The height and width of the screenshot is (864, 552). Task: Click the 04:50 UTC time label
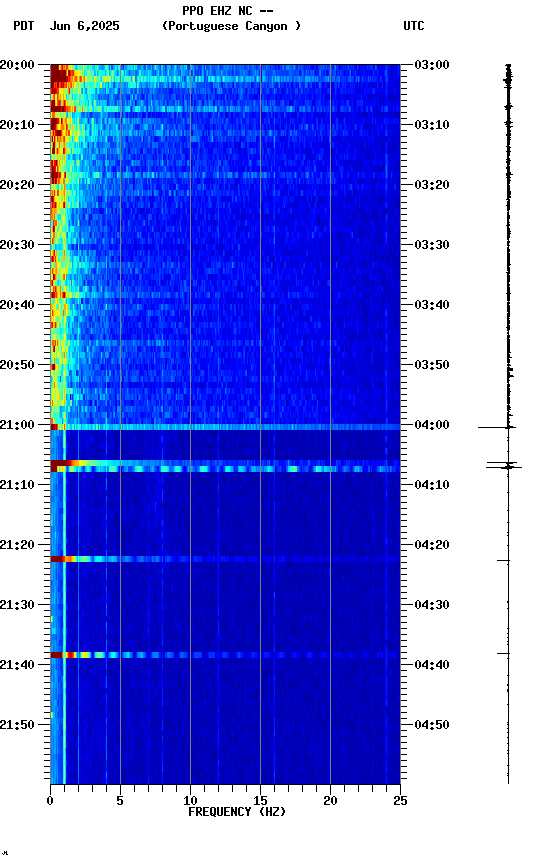432,725
